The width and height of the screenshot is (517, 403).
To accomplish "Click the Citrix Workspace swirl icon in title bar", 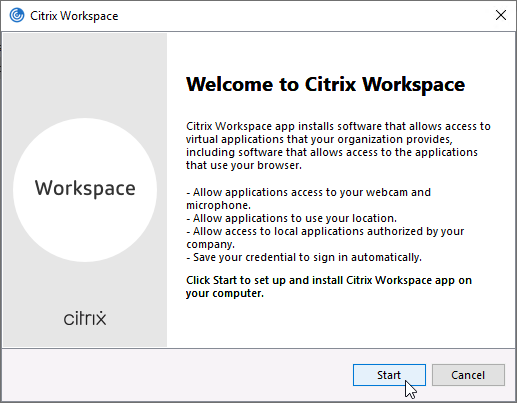I will (x=17, y=15).
